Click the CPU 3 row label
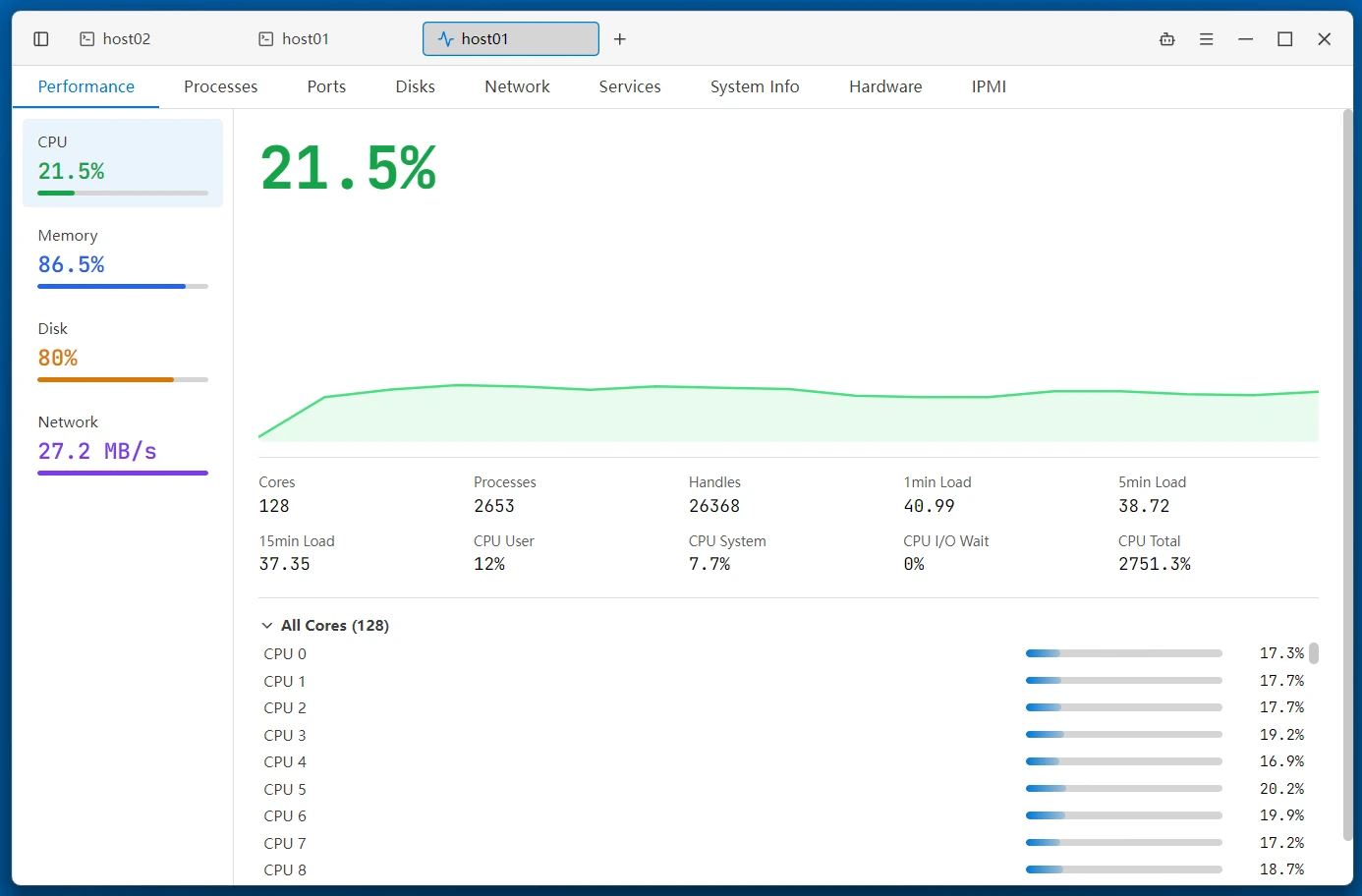The width and height of the screenshot is (1362, 896). click(x=285, y=735)
